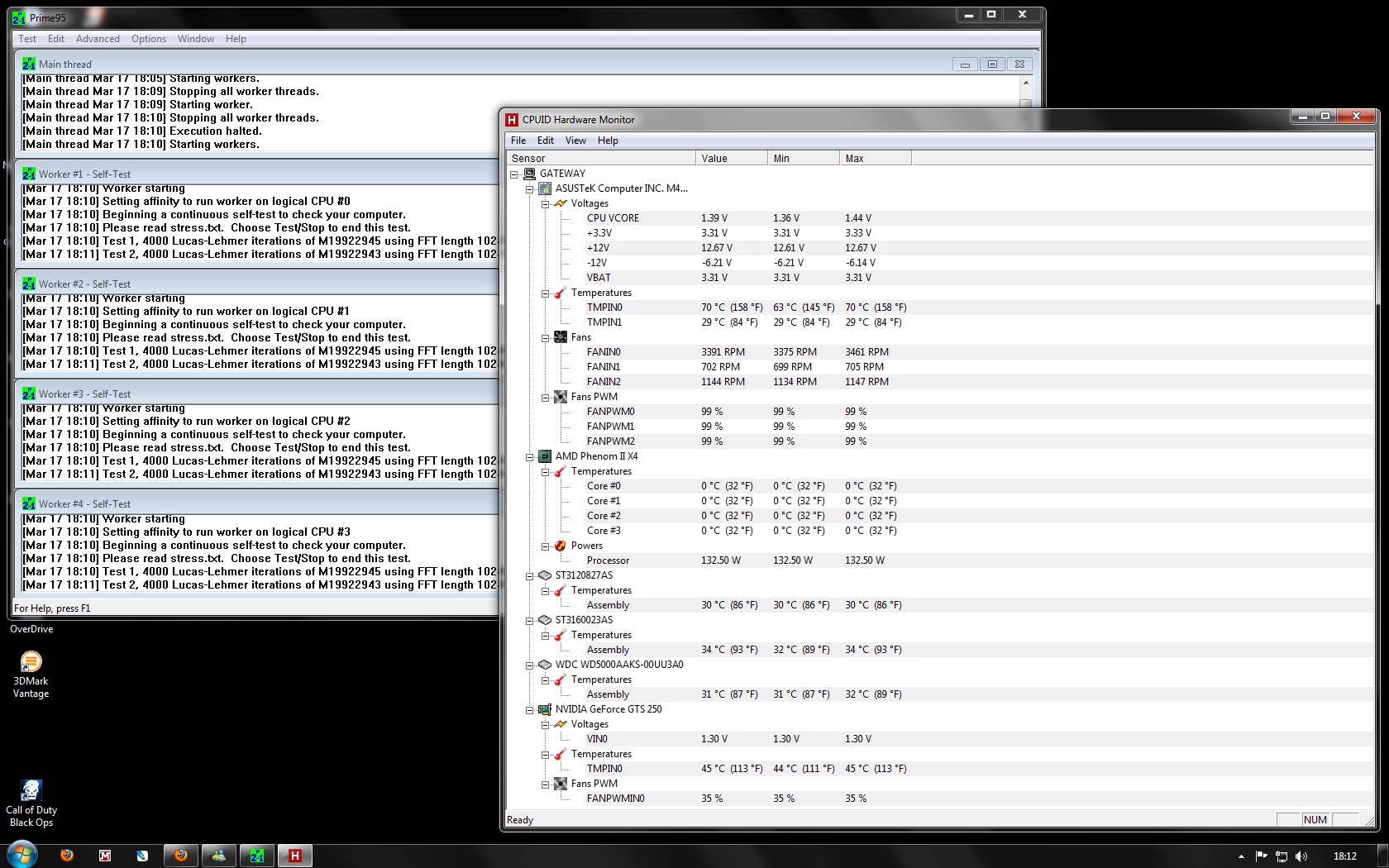Click the Value column header
This screenshot has width=1389, height=868.
click(732, 158)
